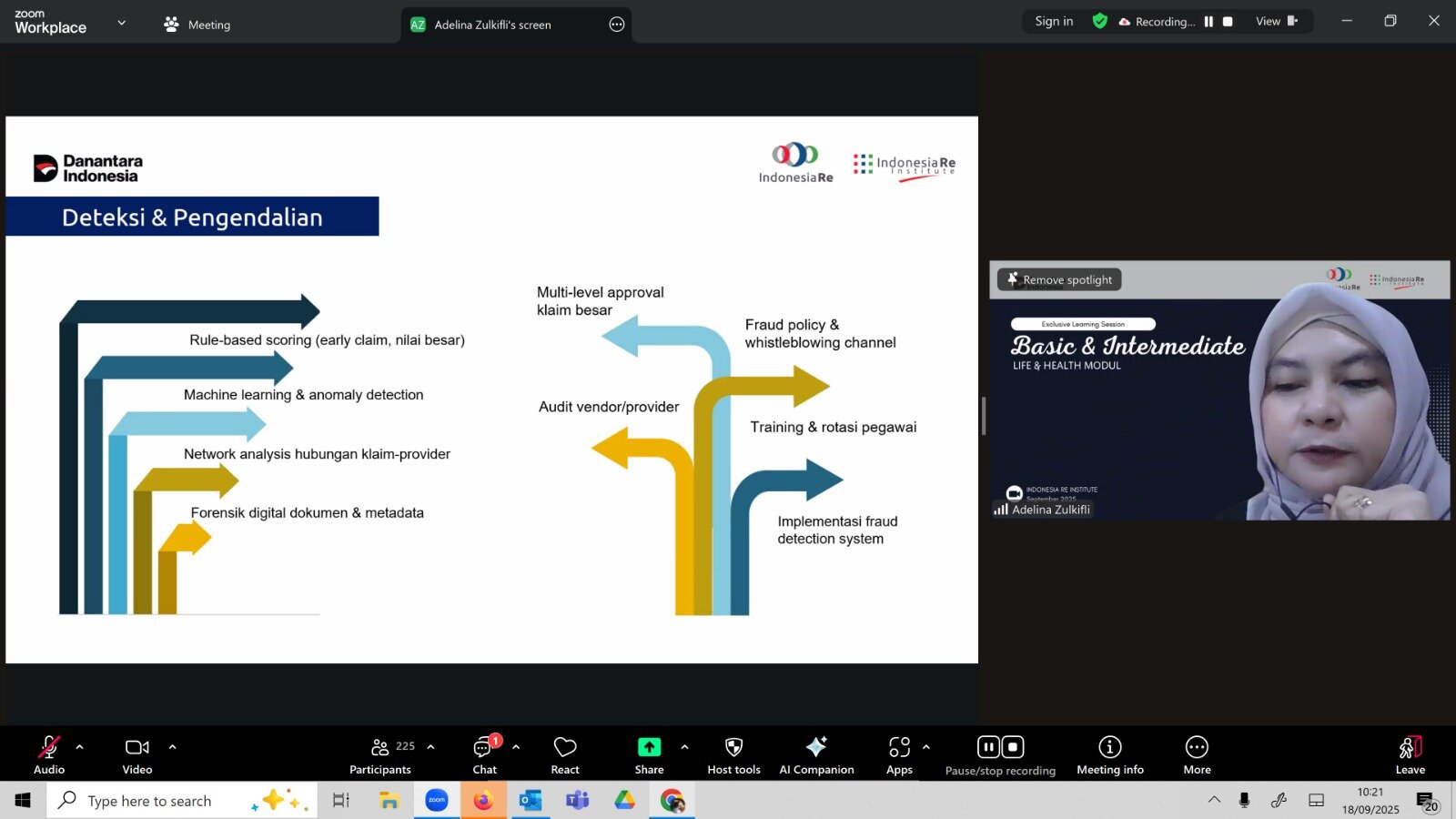Toggle the Video camera button
Viewport: 1456px width, 819px height.
click(x=137, y=754)
